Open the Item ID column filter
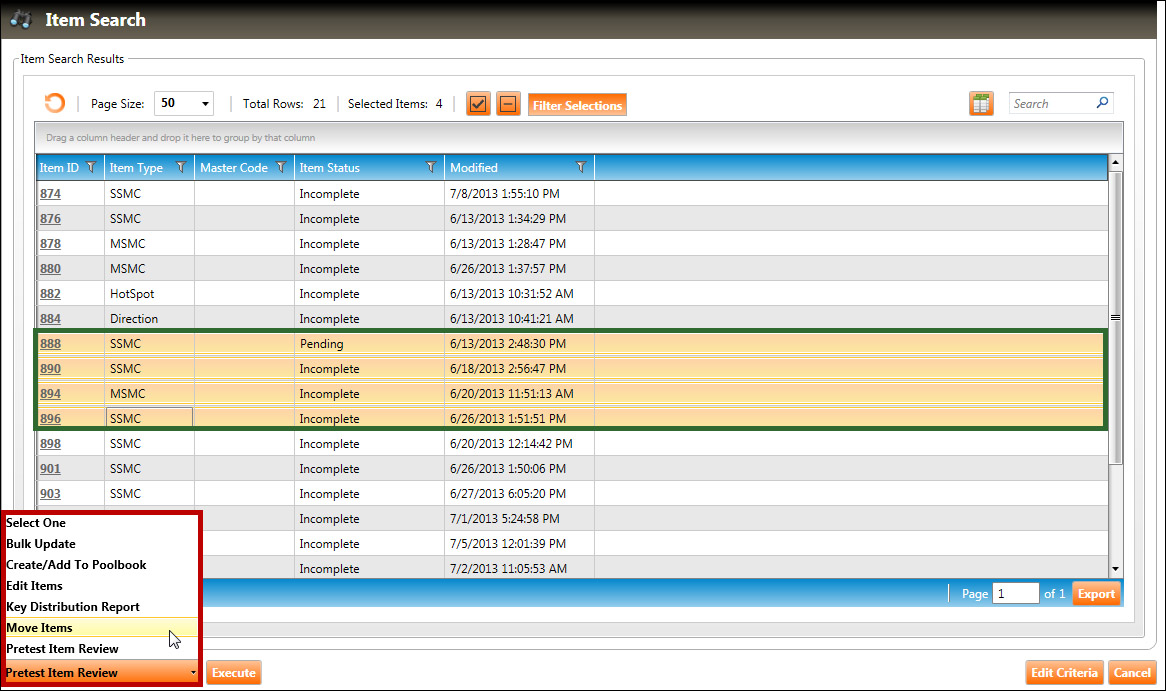 91,168
